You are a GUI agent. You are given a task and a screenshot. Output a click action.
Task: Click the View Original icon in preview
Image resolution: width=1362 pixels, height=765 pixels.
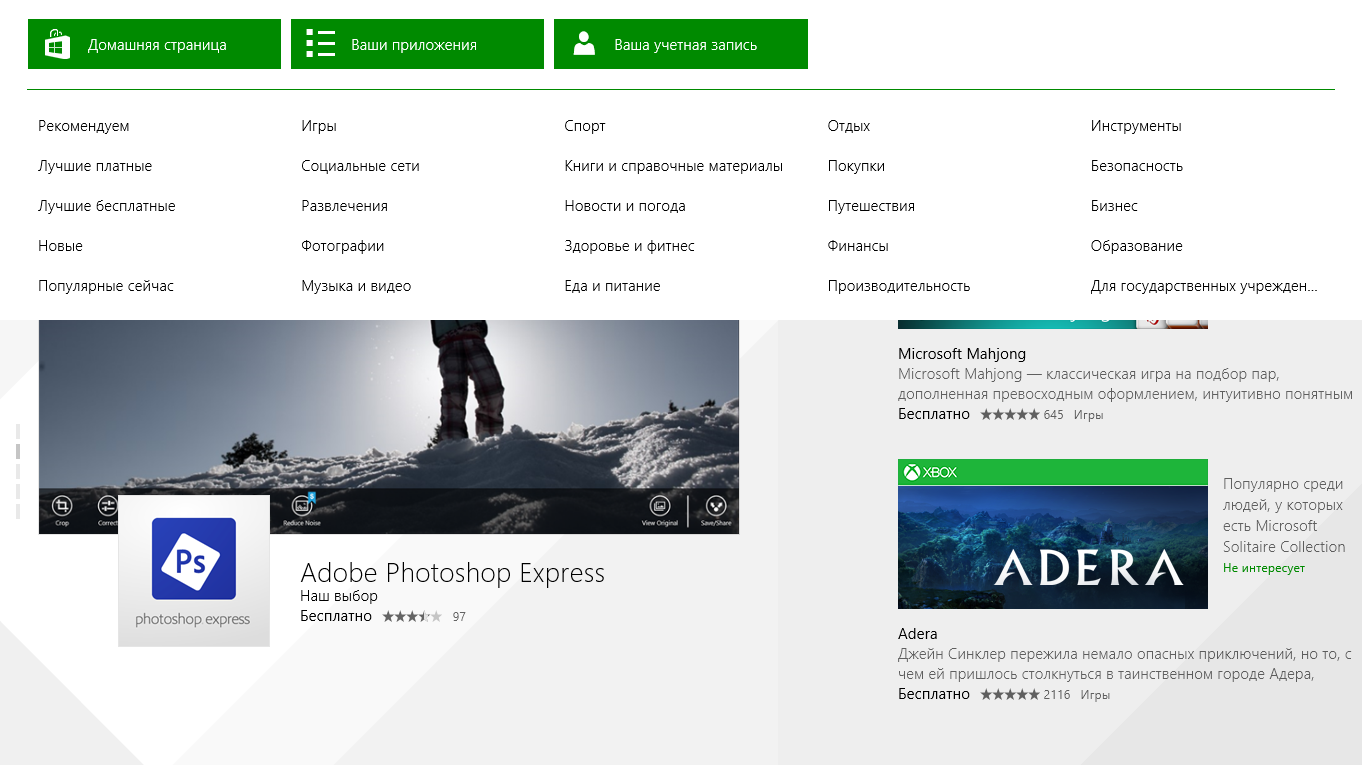(660, 509)
